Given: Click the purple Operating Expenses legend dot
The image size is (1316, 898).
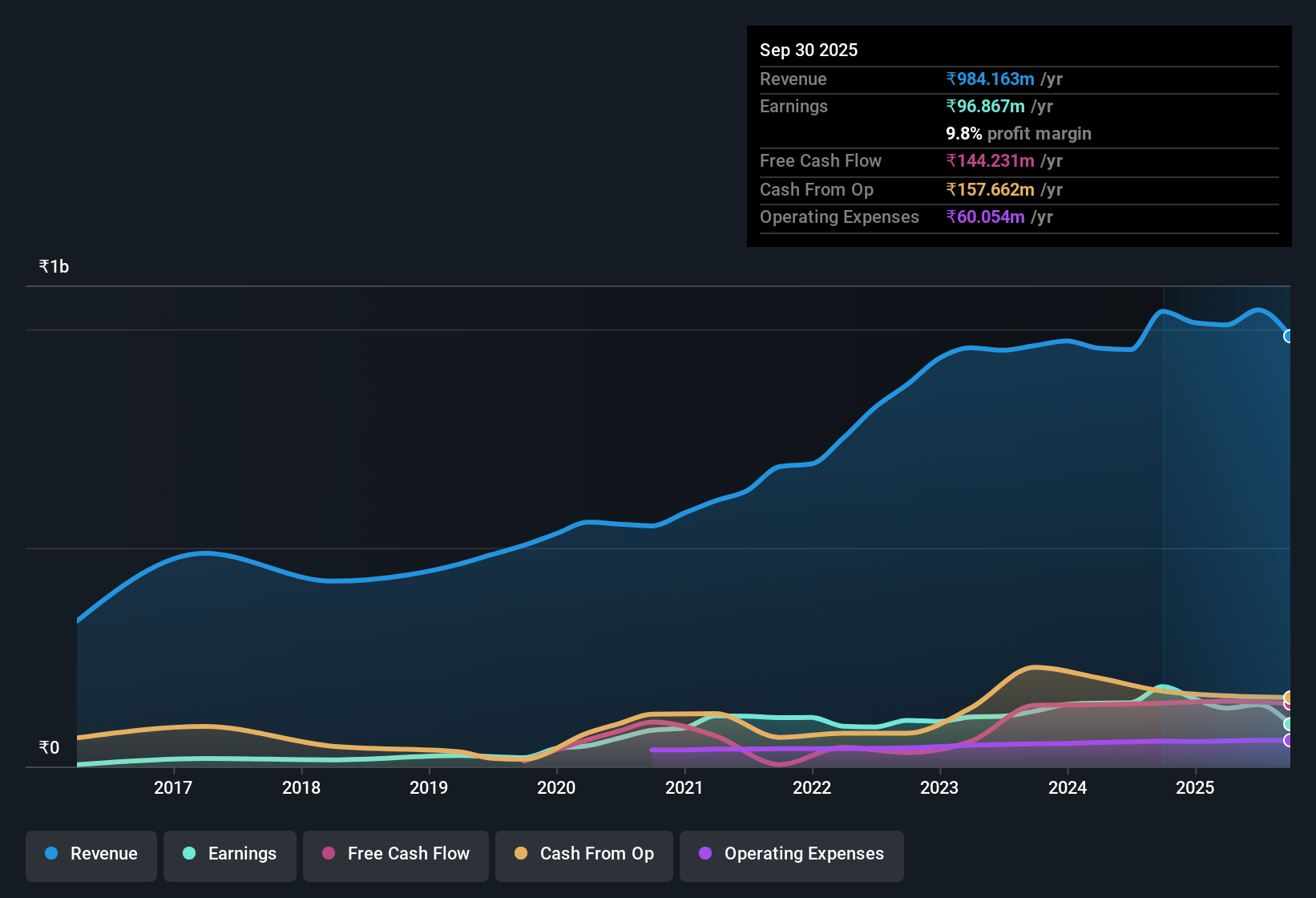Looking at the screenshot, I should point(704,854).
